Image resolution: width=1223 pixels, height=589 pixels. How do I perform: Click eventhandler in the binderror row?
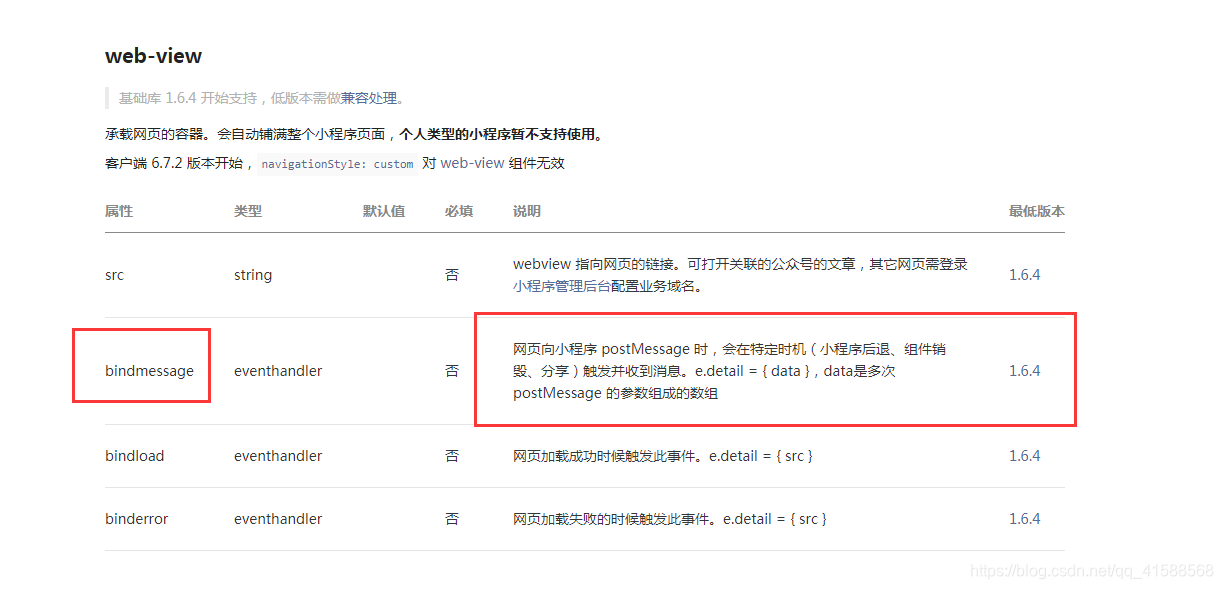click(x=278, y=519)
